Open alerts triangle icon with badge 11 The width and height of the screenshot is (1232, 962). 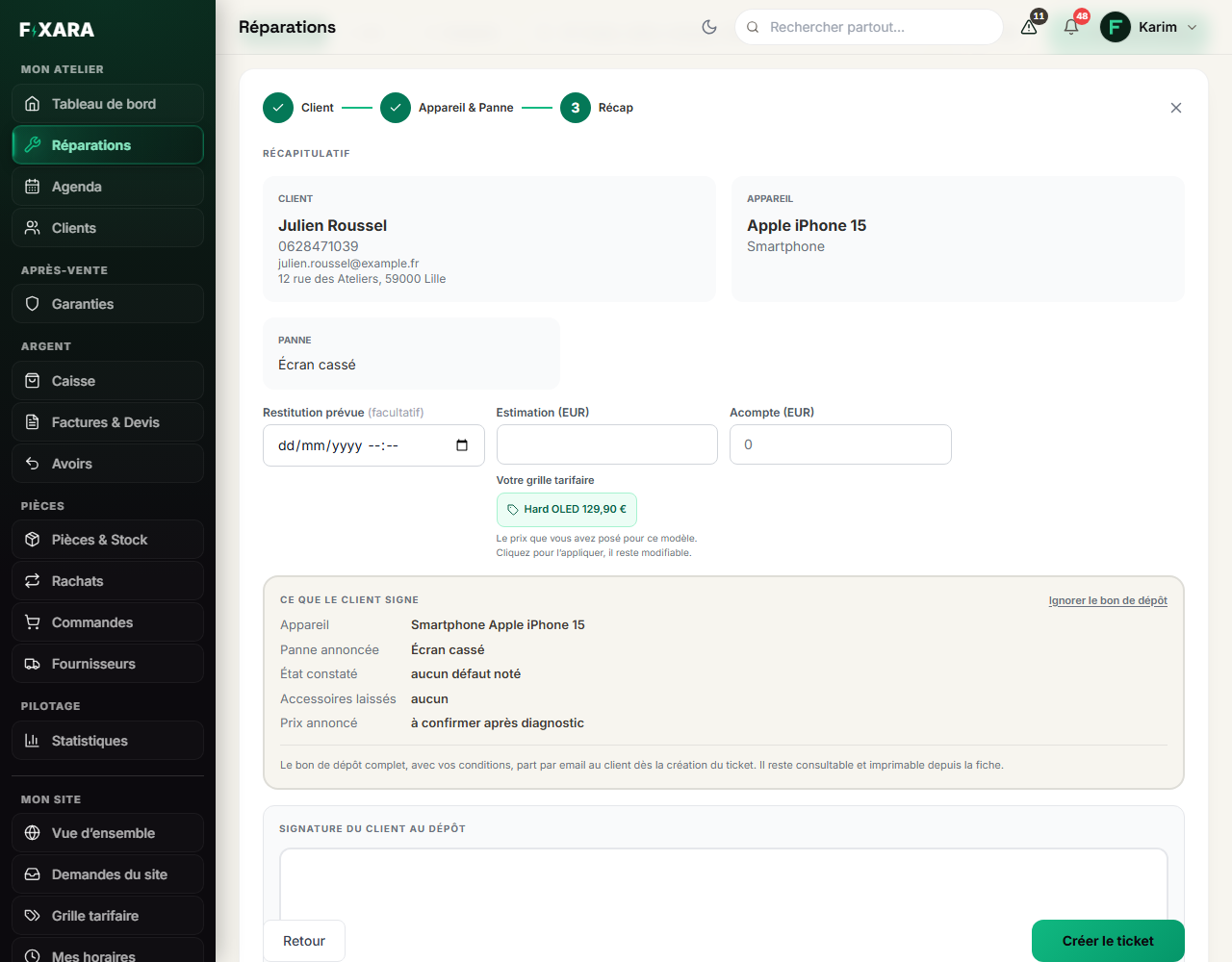click(1029, 27)
